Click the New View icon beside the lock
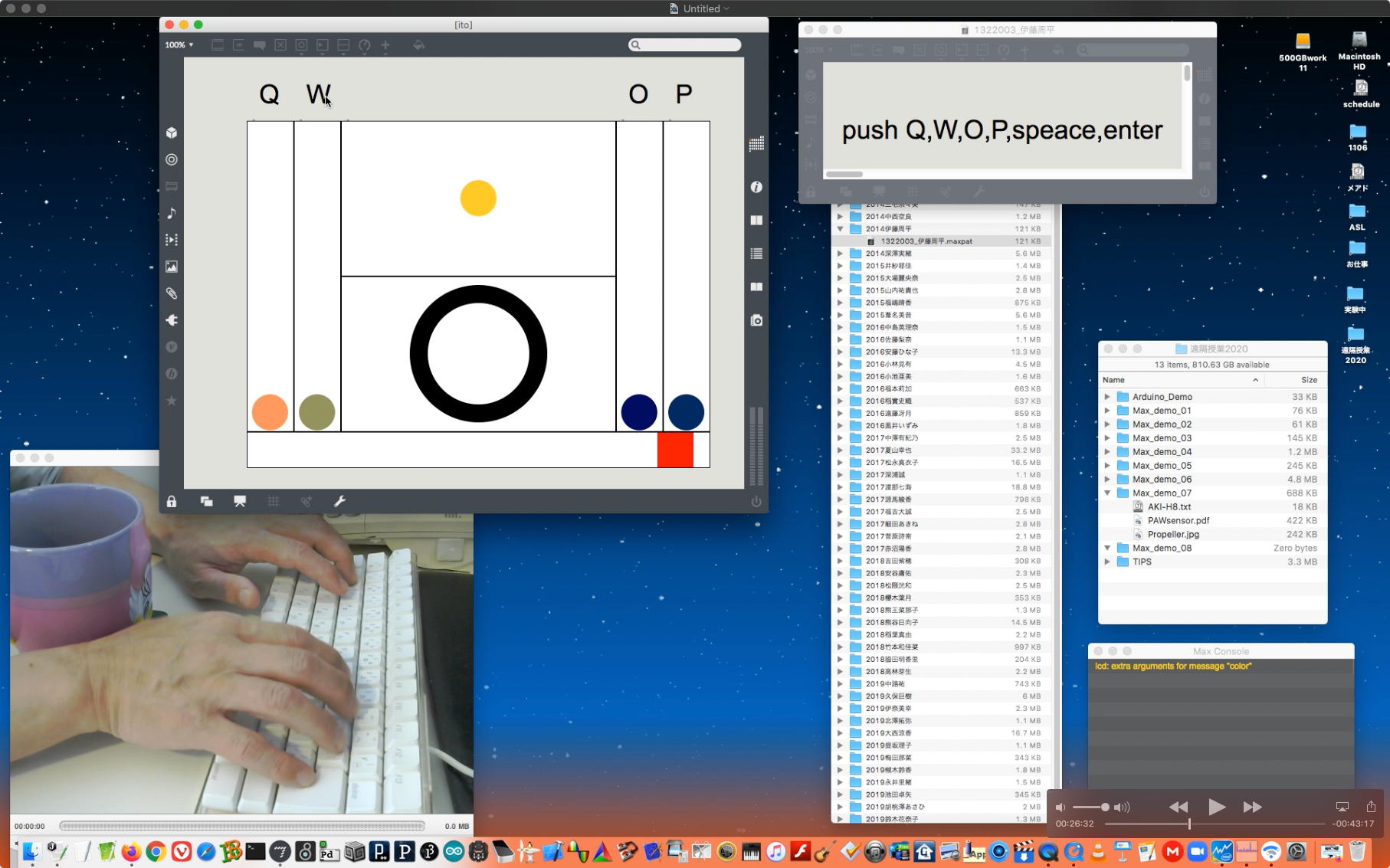 (x=206, y=501)
